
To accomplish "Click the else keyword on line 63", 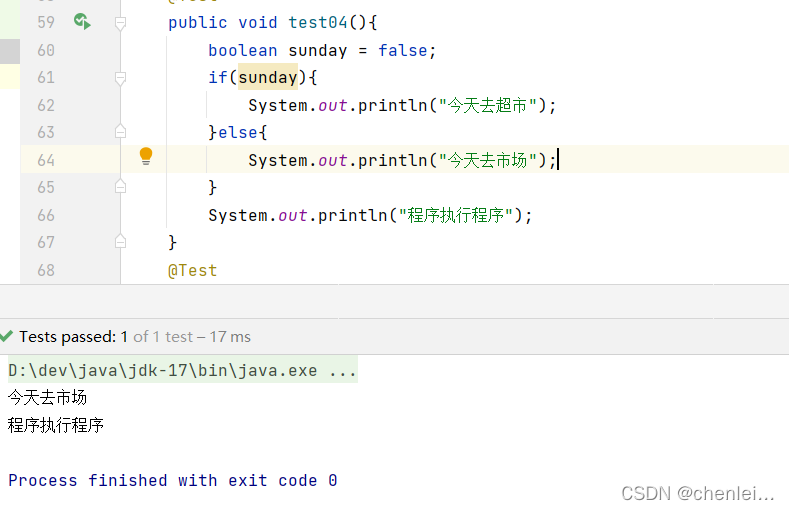I will (238, 132).
